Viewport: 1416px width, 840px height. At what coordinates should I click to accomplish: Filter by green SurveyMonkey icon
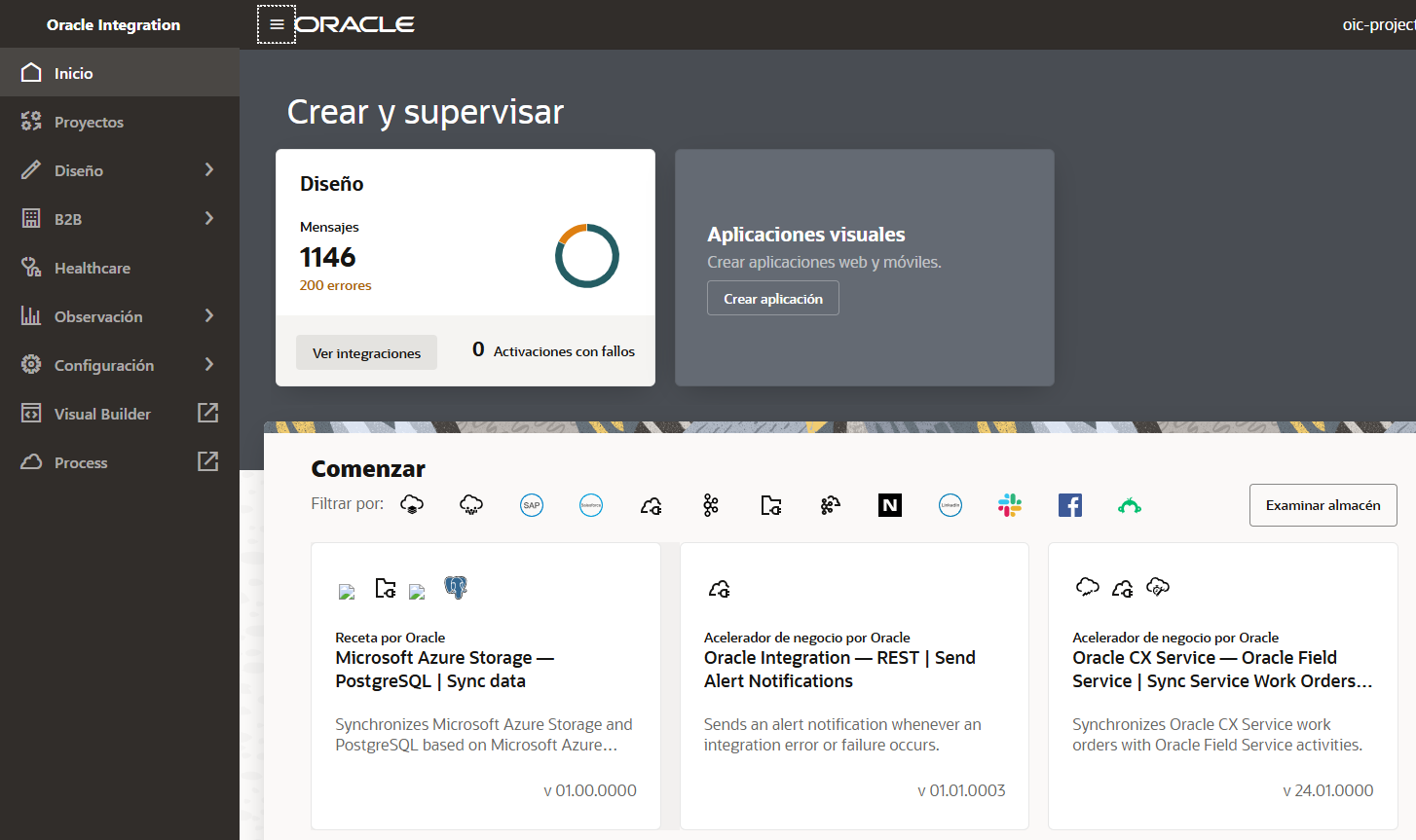[1130, 505]
